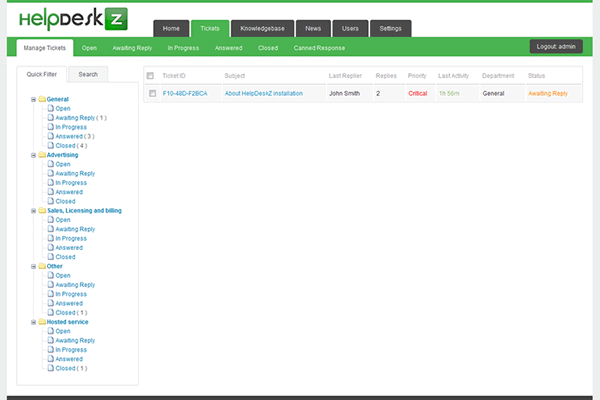This screenshot has height=400, width=600.
Task: Click the Advertising folder icon
Action: [41, 155]
